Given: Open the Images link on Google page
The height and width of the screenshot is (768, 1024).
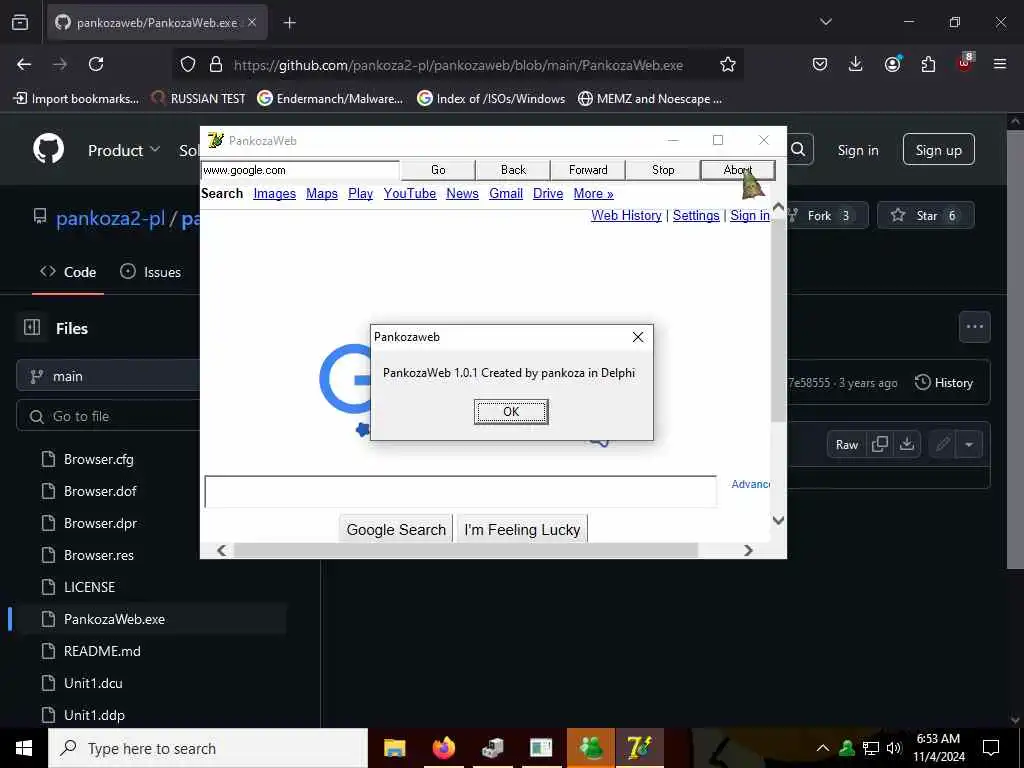Looking at the screenshot, I should tap(274, 193).
